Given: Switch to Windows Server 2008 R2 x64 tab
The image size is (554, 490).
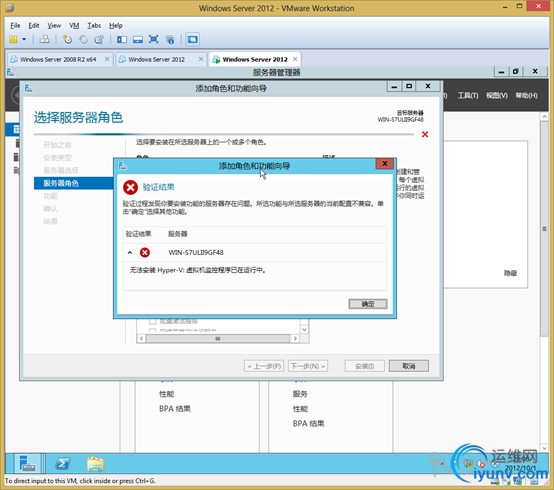Looking at the screenshot, I should point(58,59).
